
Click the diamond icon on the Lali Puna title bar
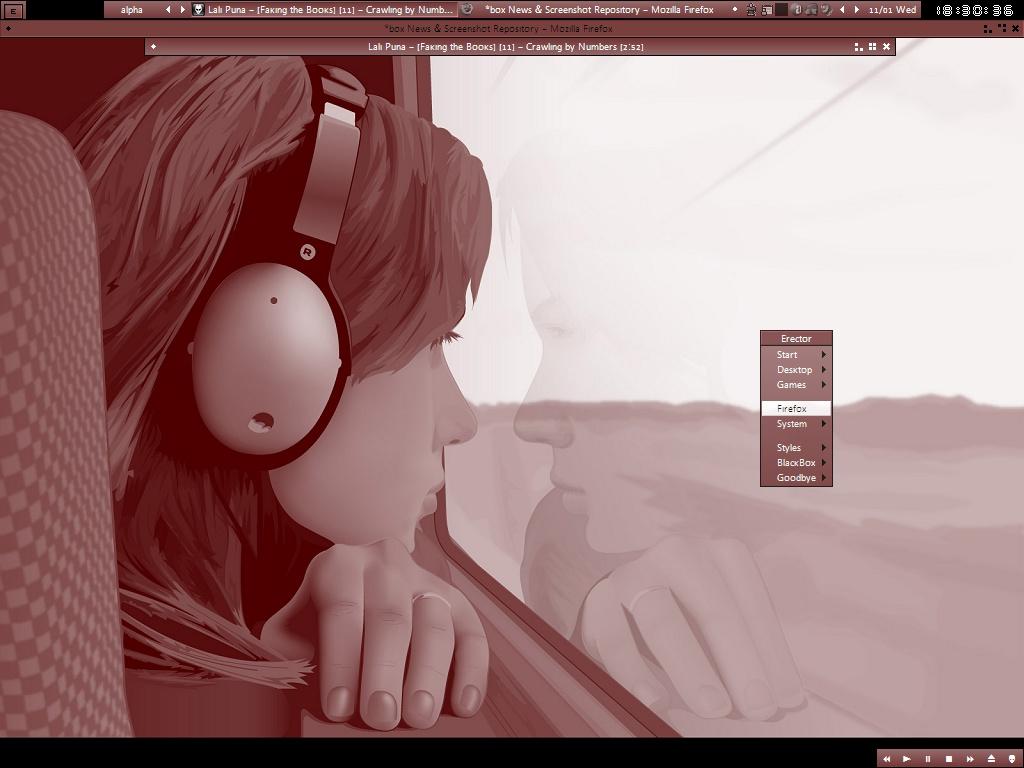(x=153, y=46)
